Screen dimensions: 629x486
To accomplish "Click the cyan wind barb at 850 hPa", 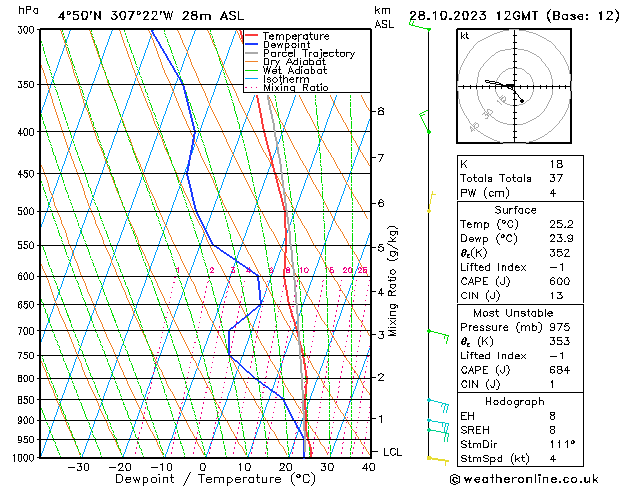I will (x=438, y=405).
